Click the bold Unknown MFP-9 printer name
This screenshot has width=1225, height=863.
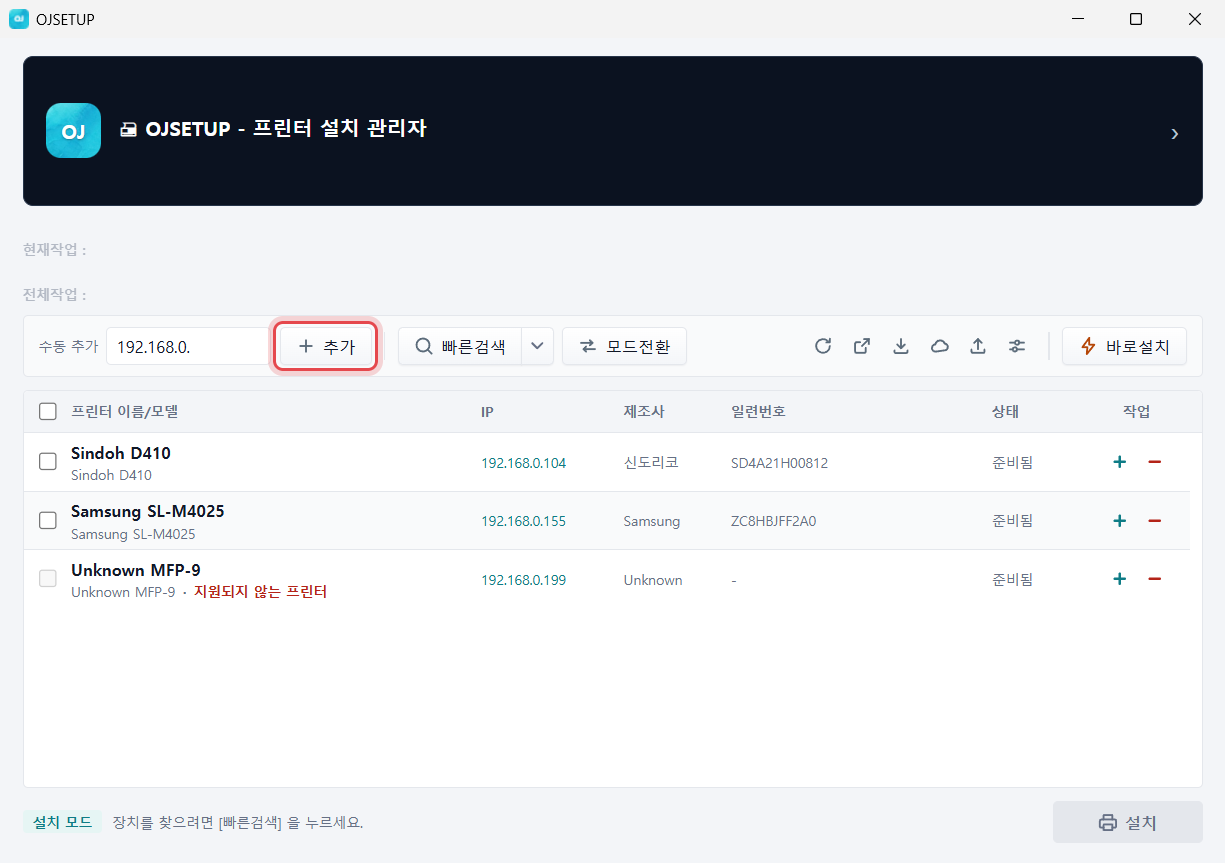136,570
